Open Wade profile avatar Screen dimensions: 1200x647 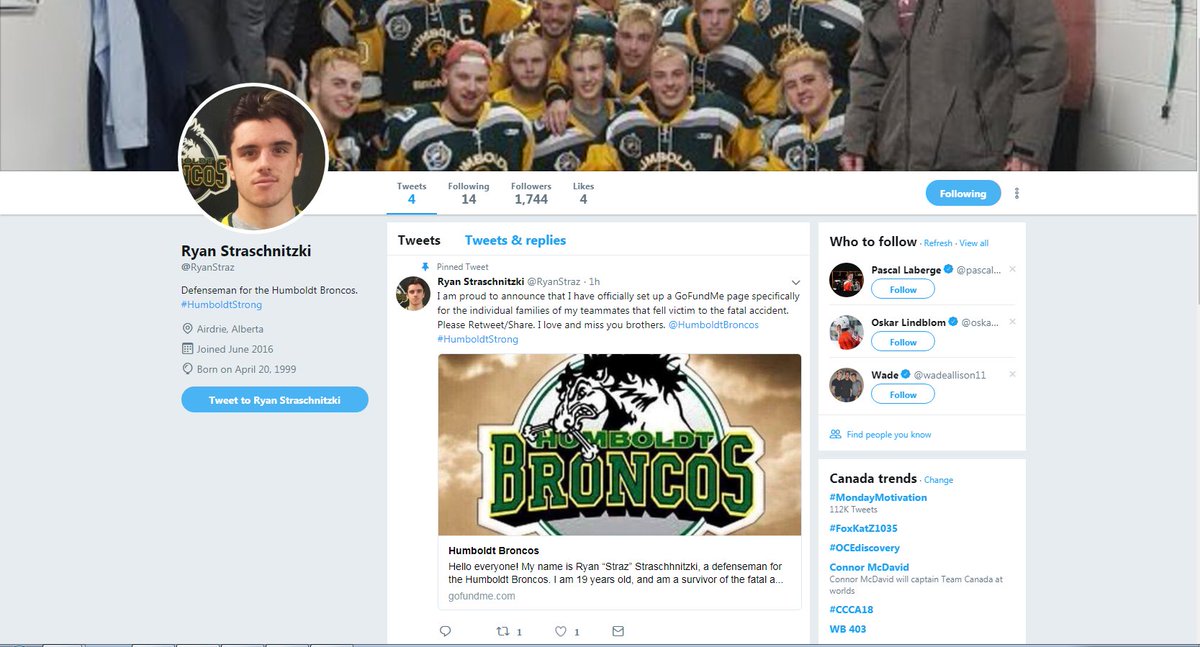tap(846, 384)
